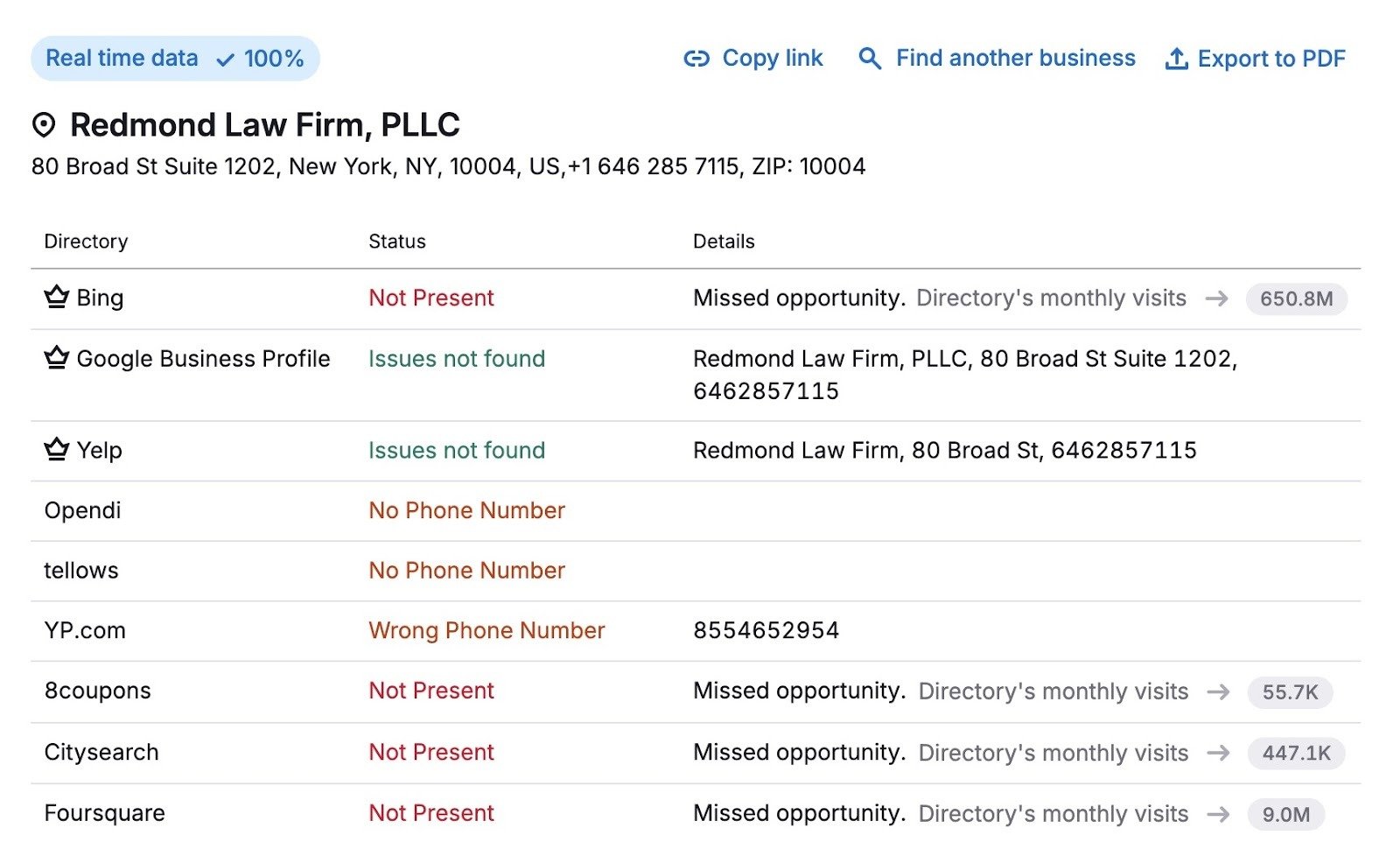
Task: Click the location pin beside Redmond Law Firm
Action: pyautogui.click(x=45, y=124)
